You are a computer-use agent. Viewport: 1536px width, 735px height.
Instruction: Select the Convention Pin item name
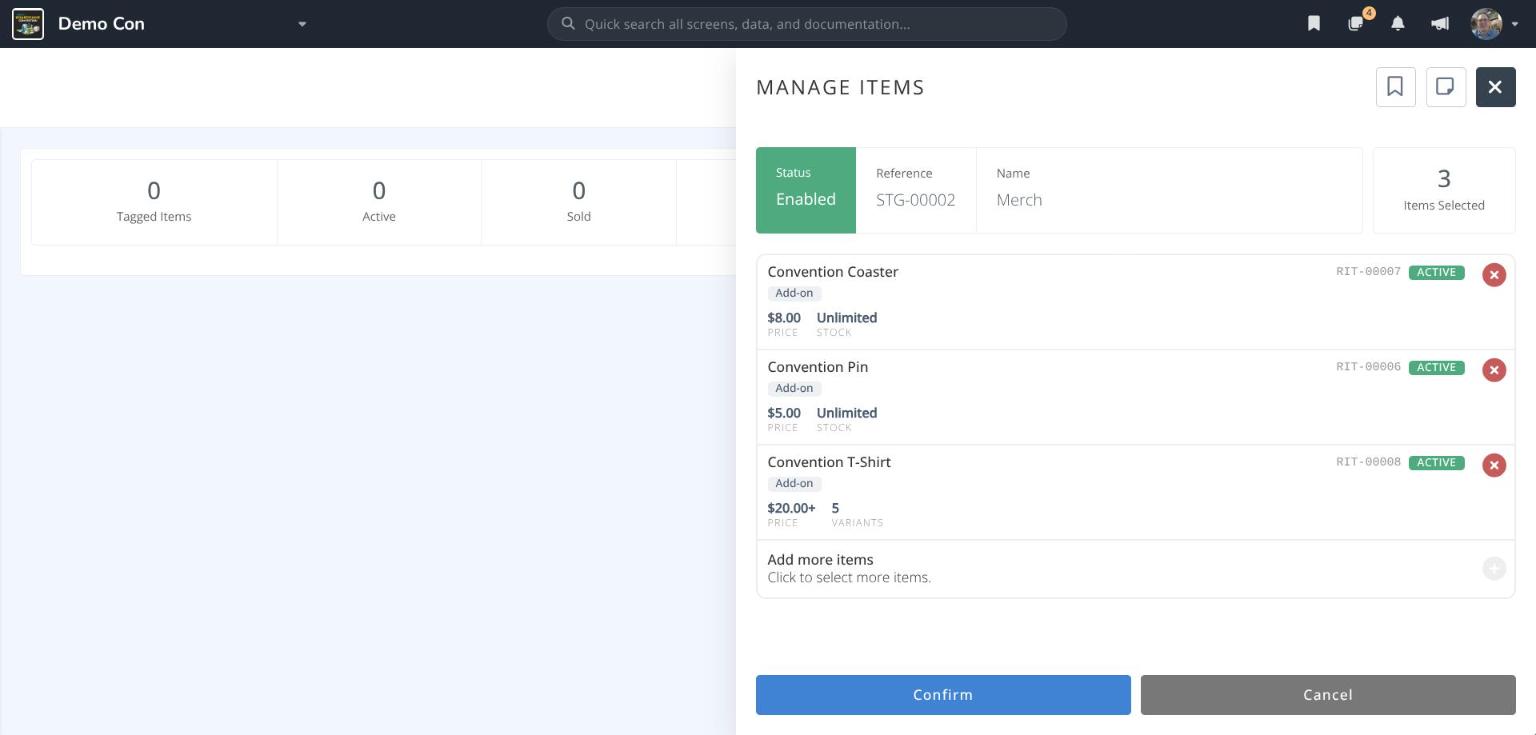[818, 367]
